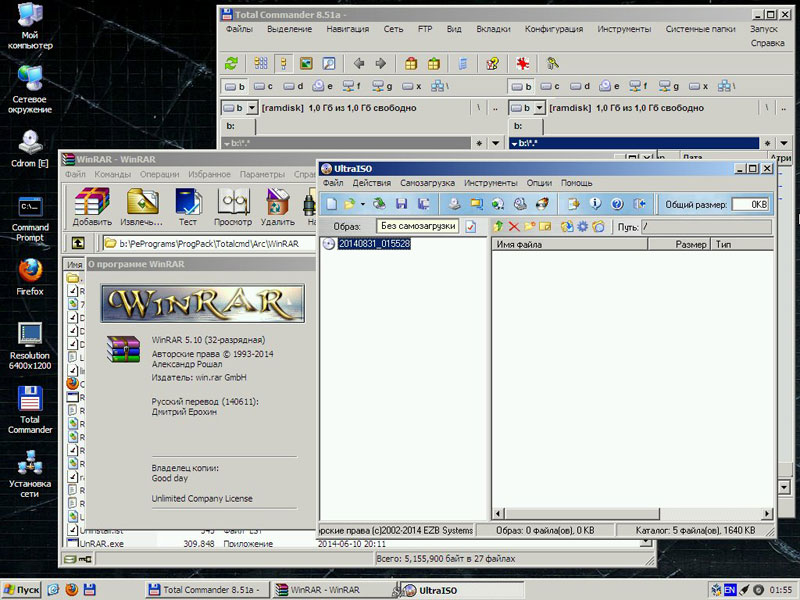Click the keys icon in Total Commander toolbar

click(x=553, y=63)
